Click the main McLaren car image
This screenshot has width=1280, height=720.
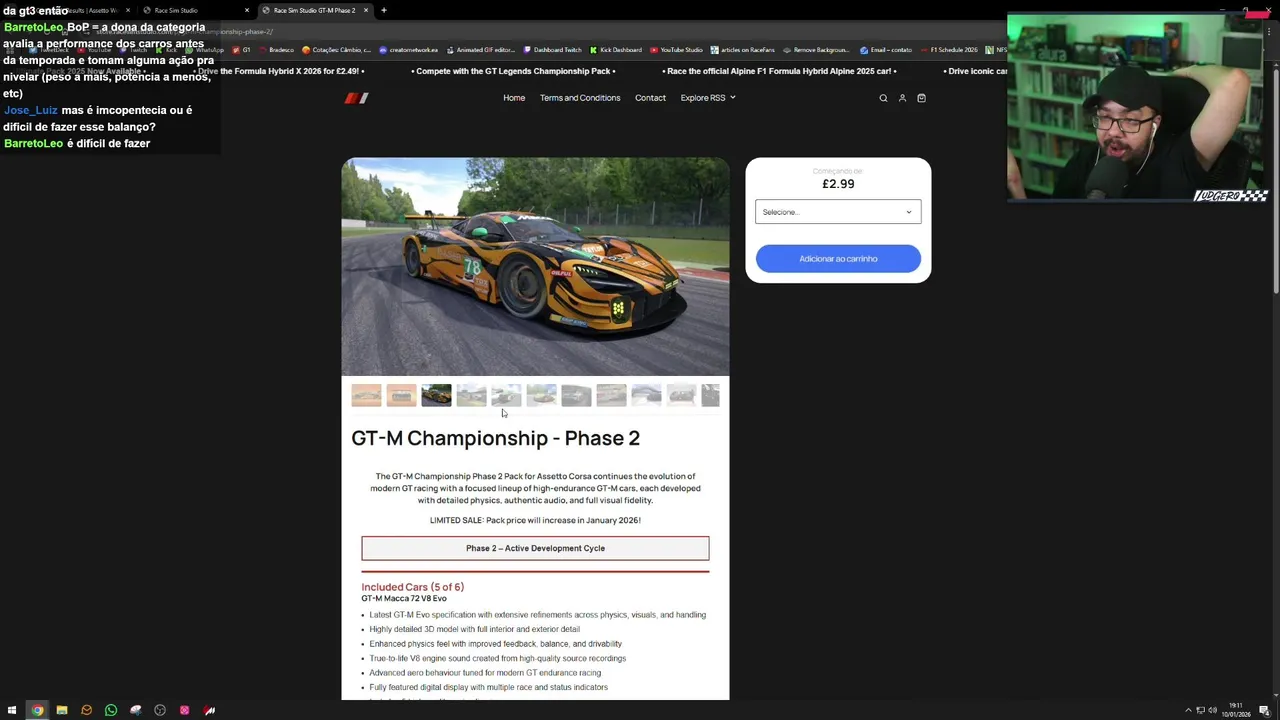click(535, 266)
